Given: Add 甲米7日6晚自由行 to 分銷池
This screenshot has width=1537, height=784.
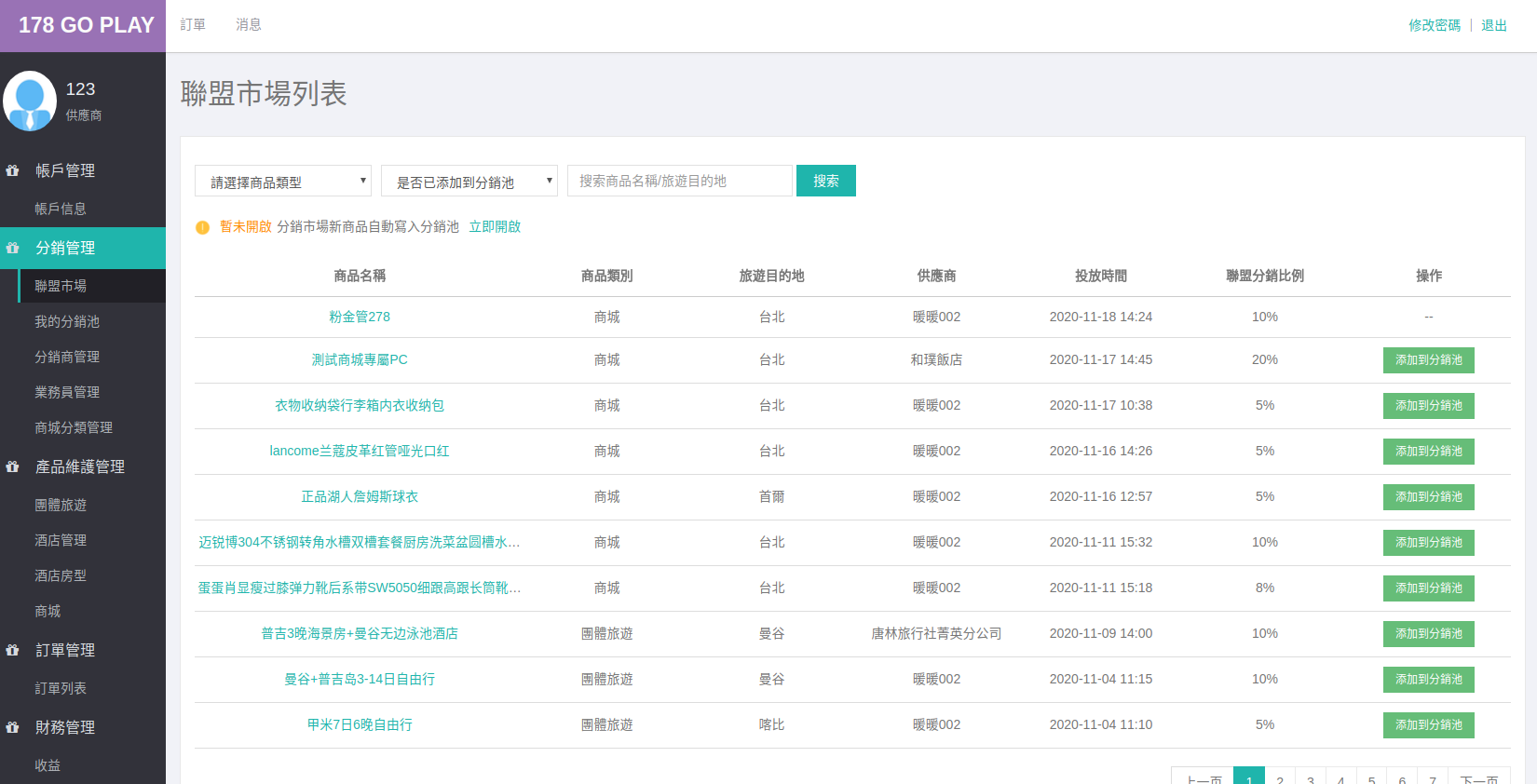Looking at the screenshot, I should click(x=1429, y=725).
